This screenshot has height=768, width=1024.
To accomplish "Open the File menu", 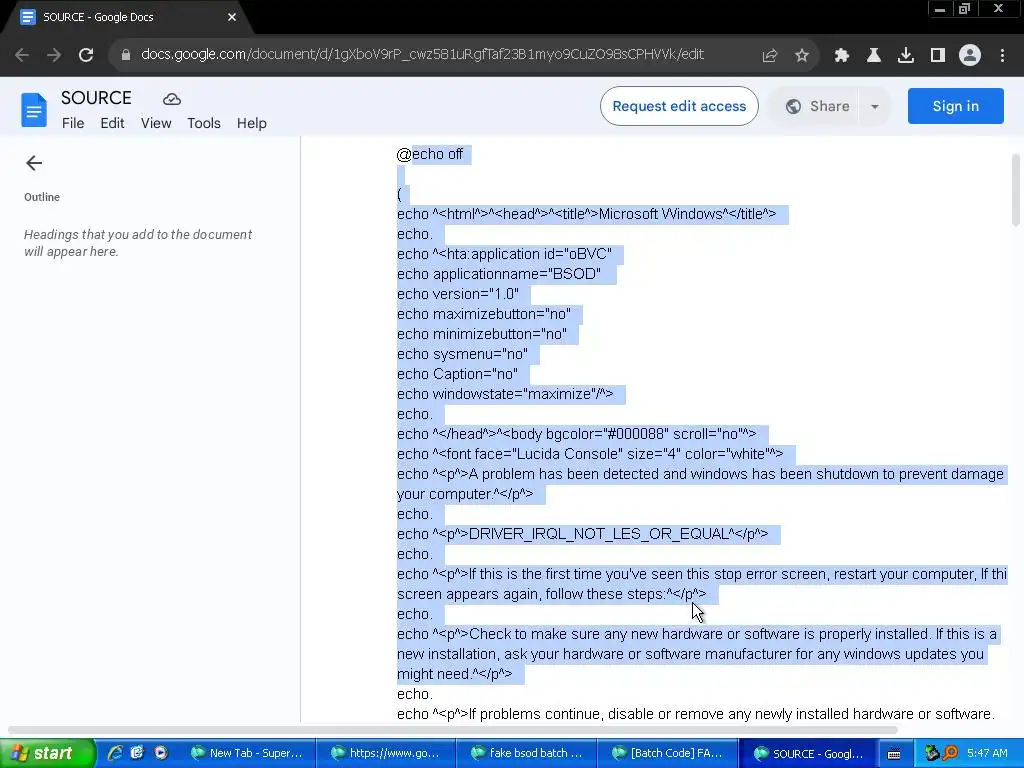I will (x=73, y=123).
